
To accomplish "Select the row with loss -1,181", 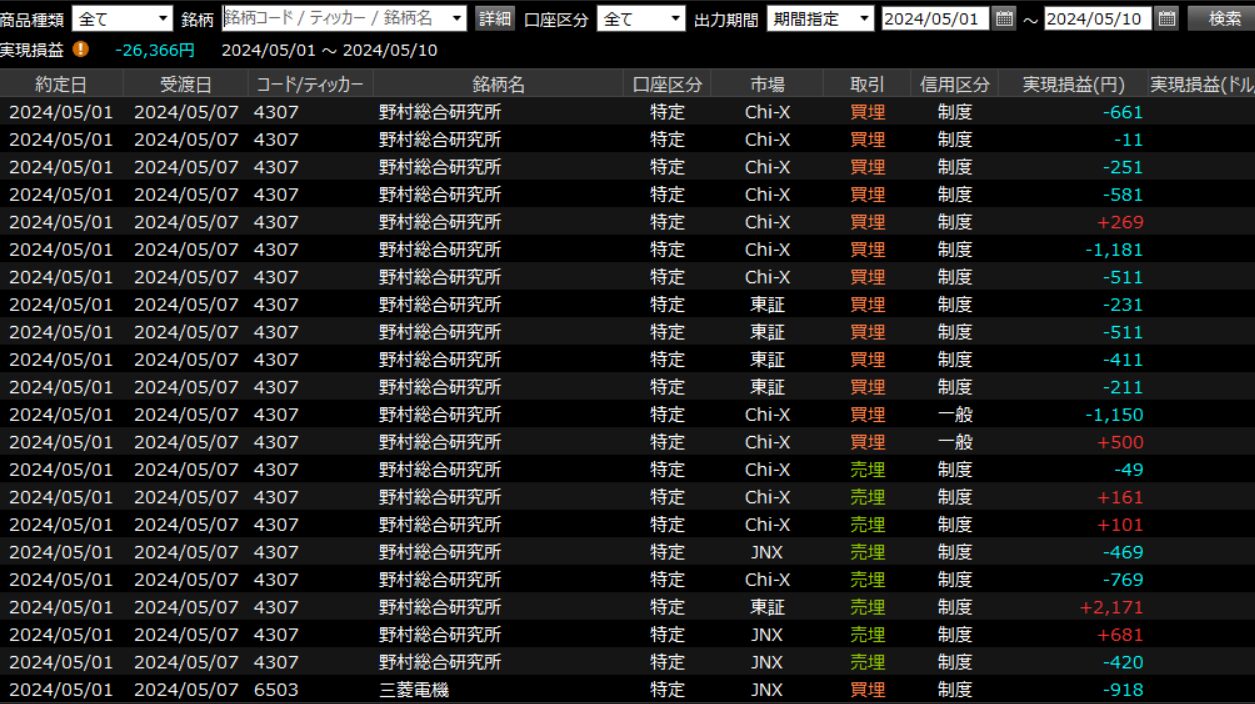I will (x=627, y=250).
